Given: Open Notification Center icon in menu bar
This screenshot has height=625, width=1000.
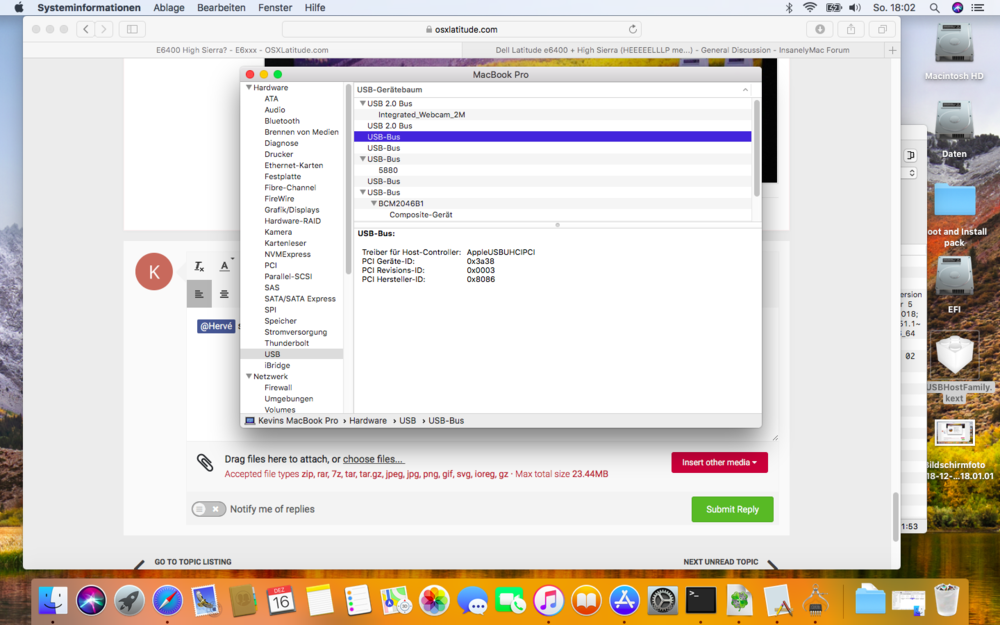Looking at the screenshot, I should pos(977,8).
